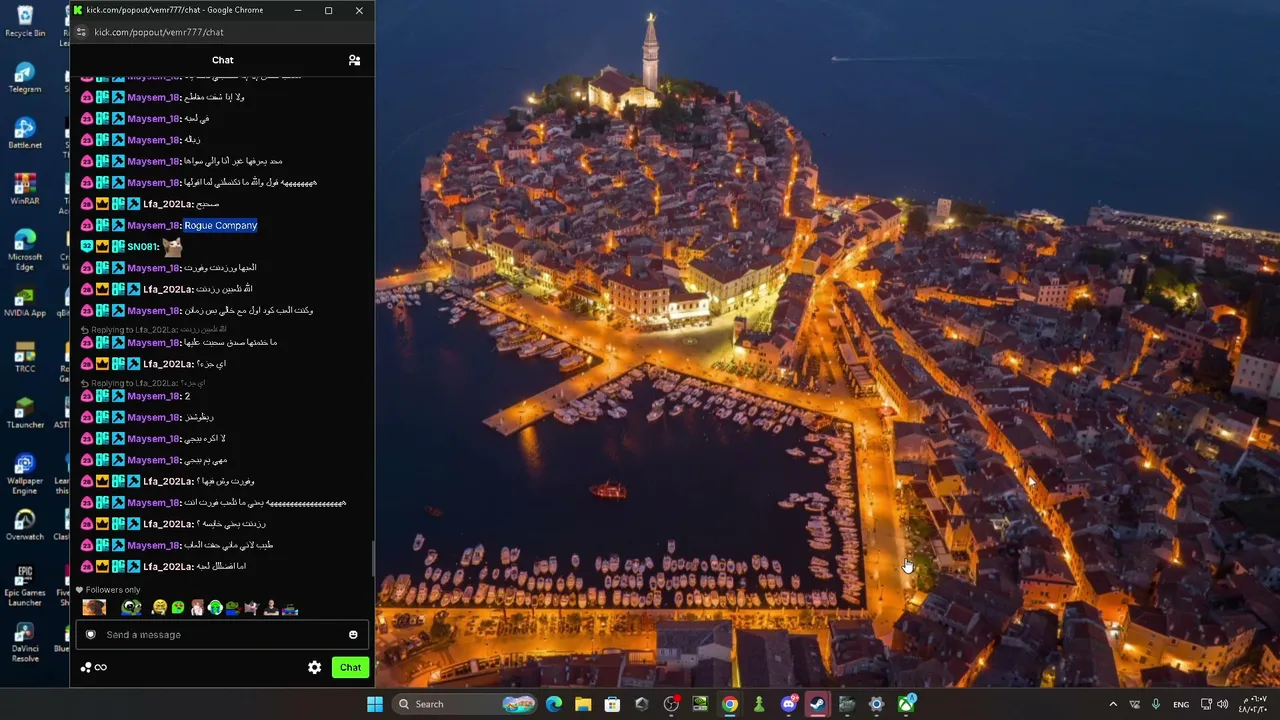Open the Wallpaper Engine desktop icon
The width and height of the screenshot is (1280, 720).
(x=25, y=473)
